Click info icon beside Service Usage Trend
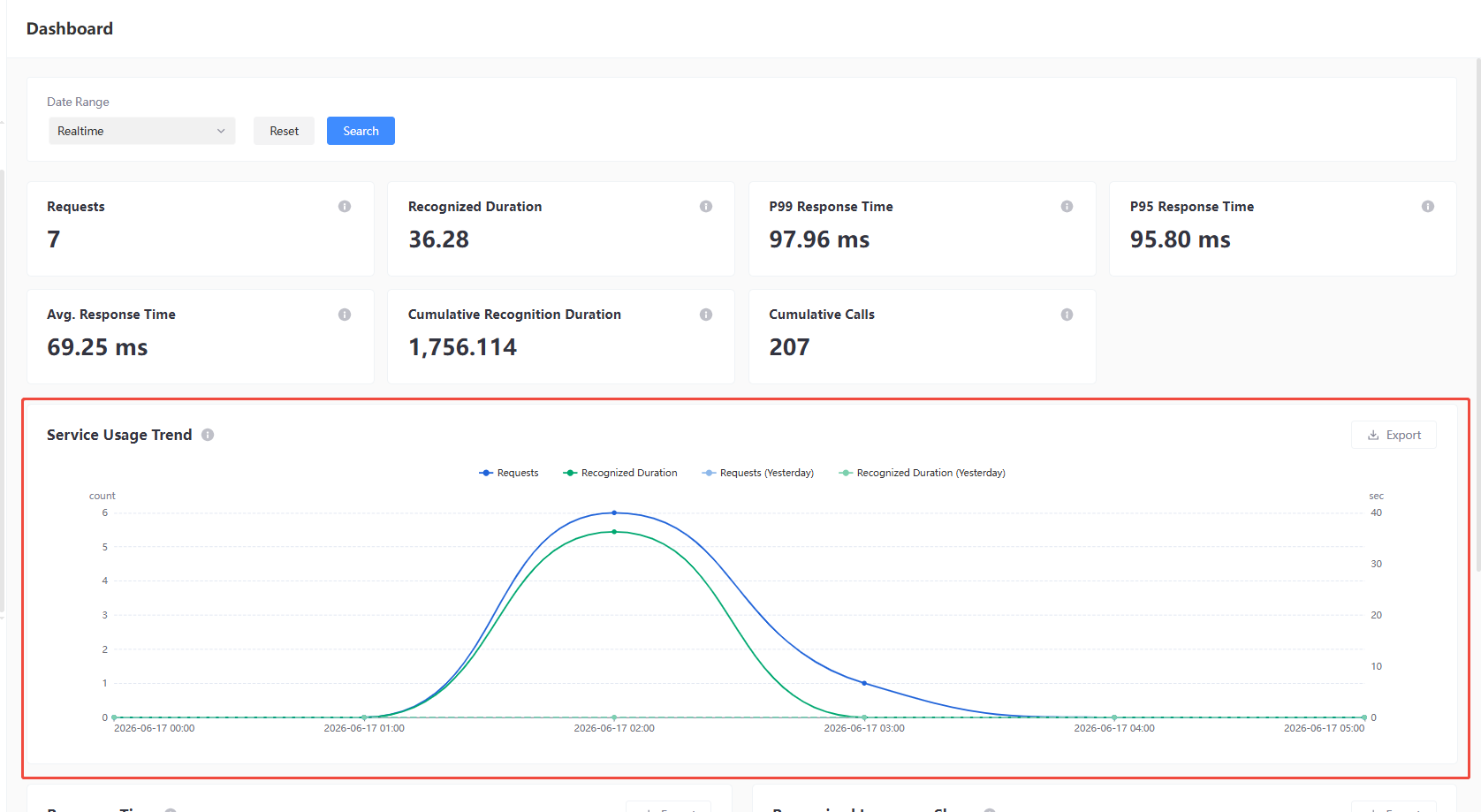The image size is (1481, 812). coord(208,435)
